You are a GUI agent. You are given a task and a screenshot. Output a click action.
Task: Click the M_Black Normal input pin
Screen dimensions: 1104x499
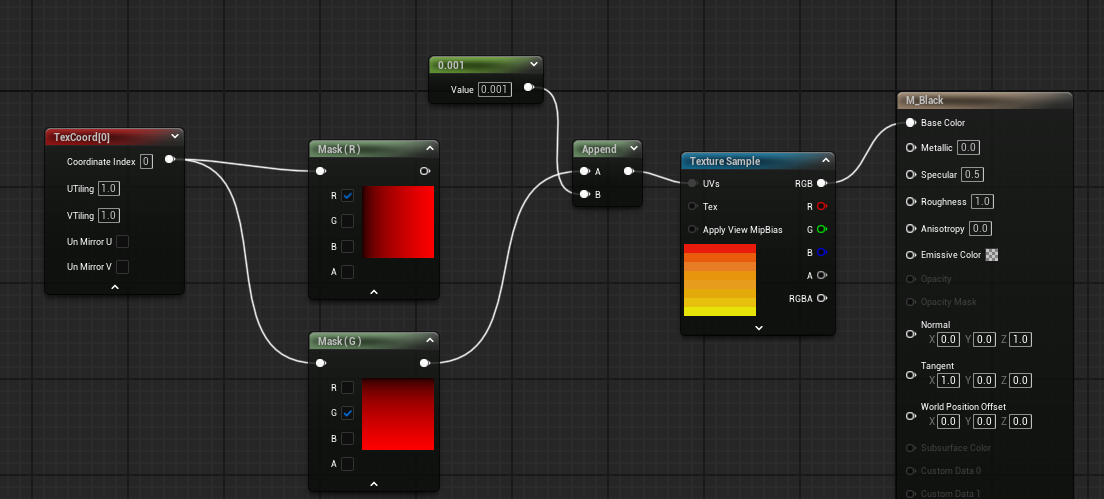click(910, 334)
